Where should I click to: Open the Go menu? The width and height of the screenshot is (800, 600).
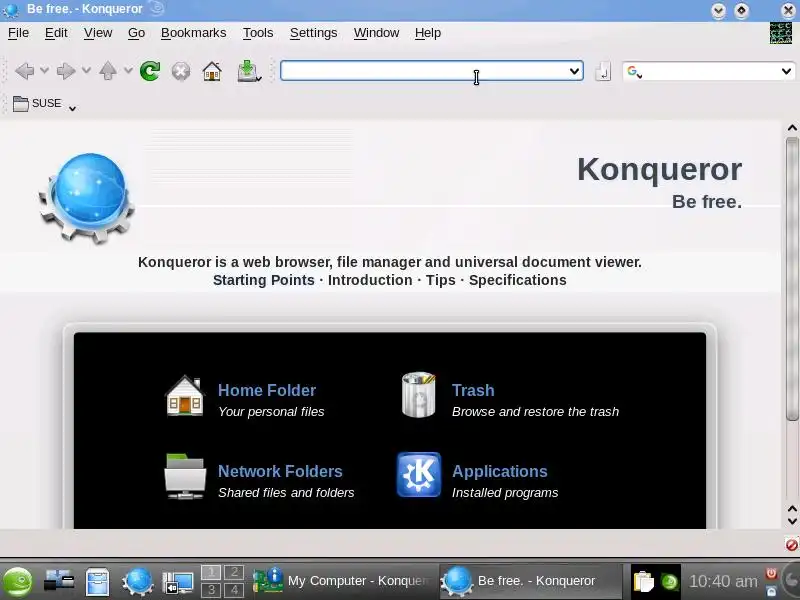(136, 33)
